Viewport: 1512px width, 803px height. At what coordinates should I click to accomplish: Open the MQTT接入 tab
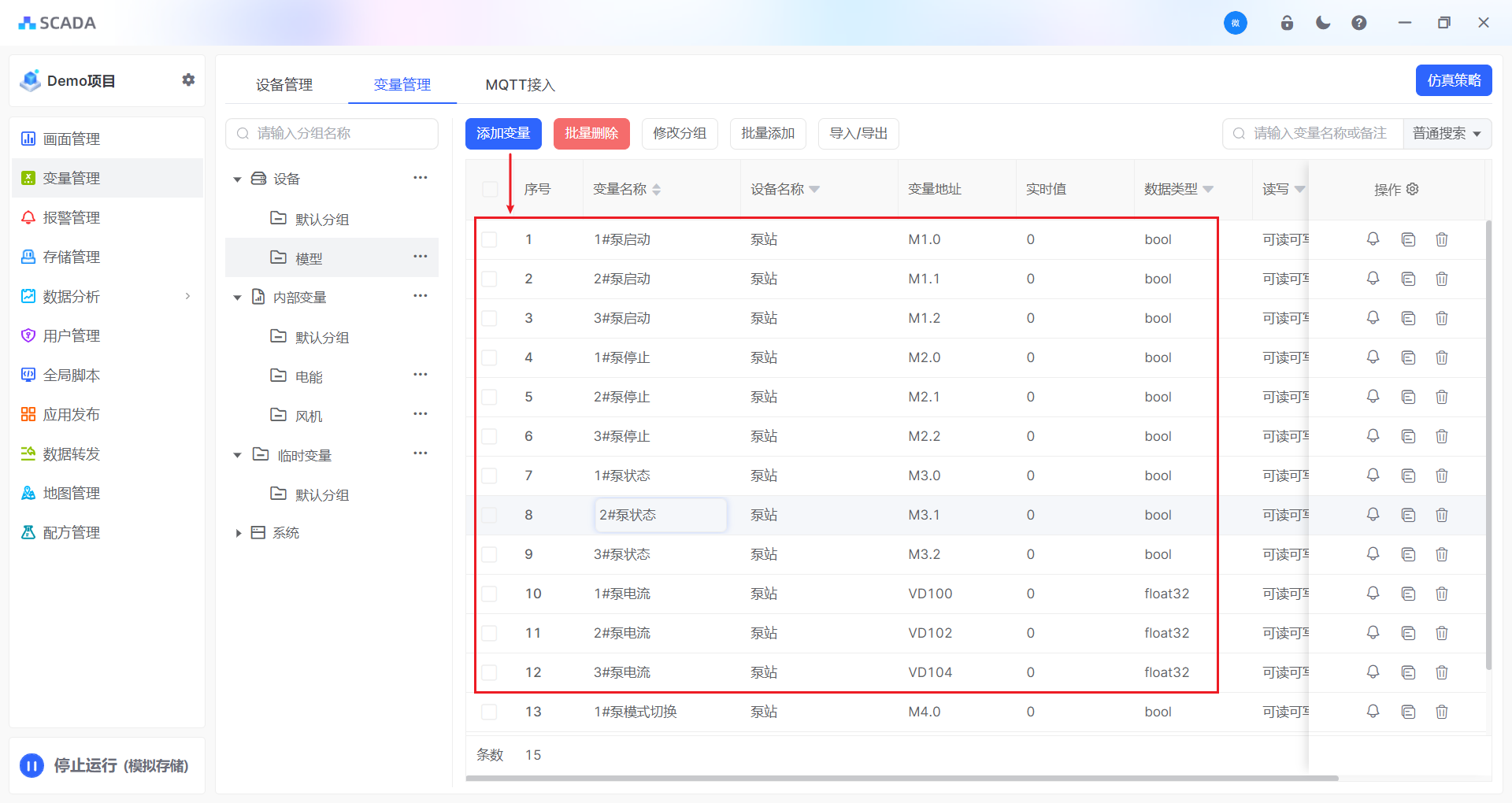520,85
